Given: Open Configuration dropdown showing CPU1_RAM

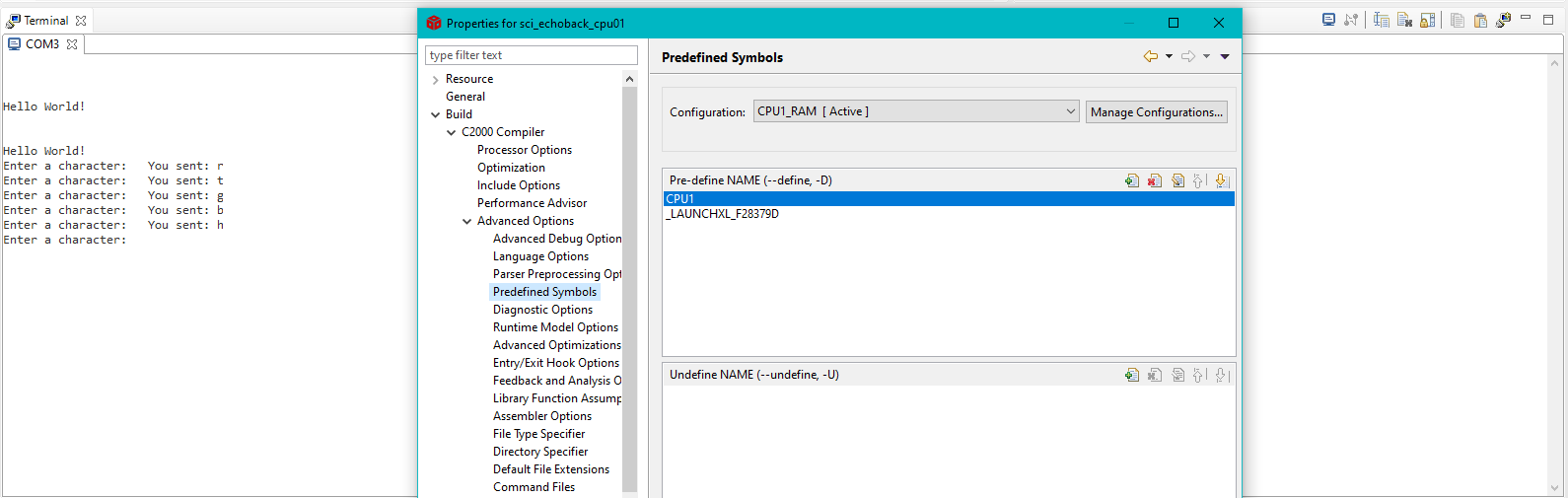Looking at the screenshot, I should (x=916, y=111).
